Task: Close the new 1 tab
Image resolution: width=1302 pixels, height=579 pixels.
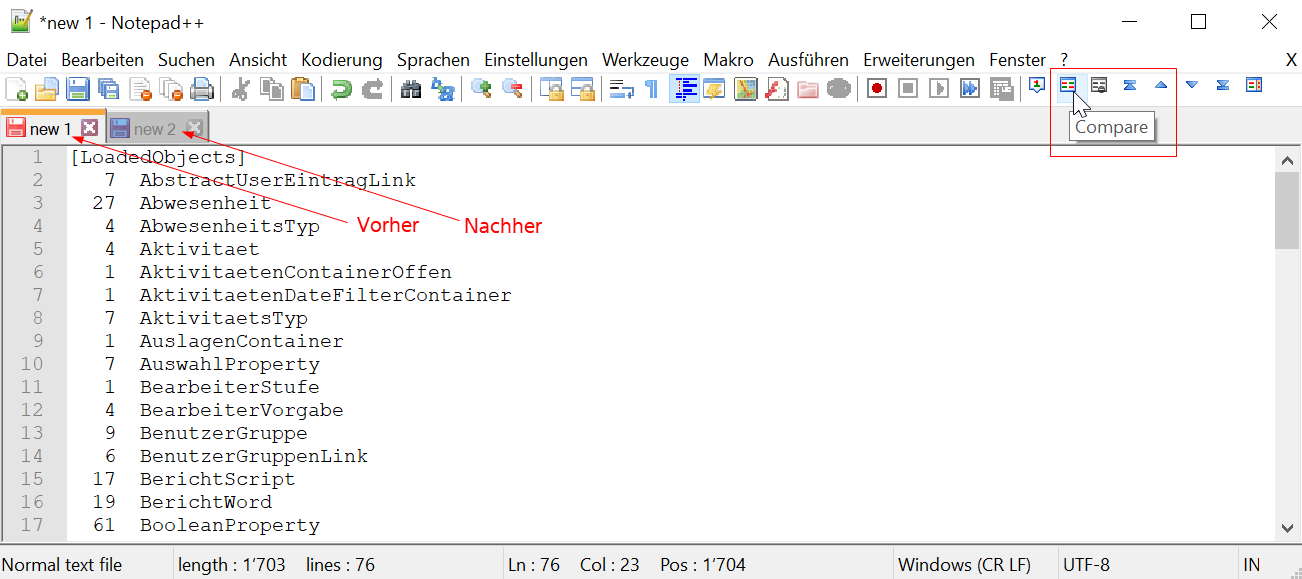Action: pos(90,128)
